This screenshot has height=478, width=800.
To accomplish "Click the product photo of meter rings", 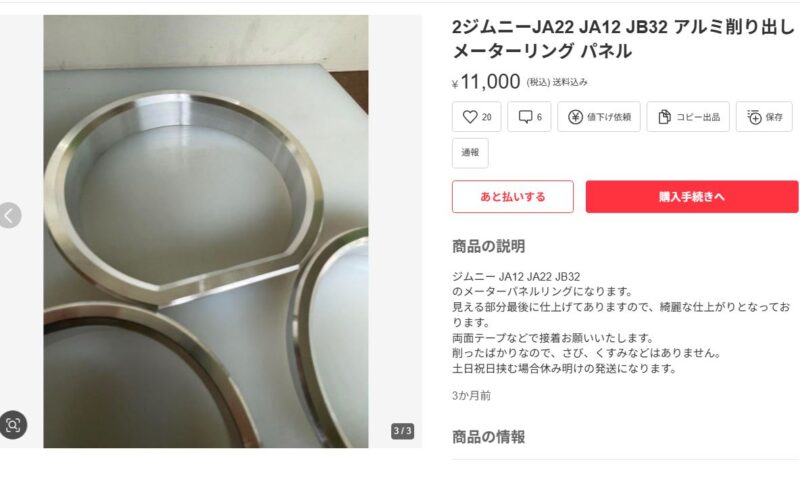I will 206,231.
